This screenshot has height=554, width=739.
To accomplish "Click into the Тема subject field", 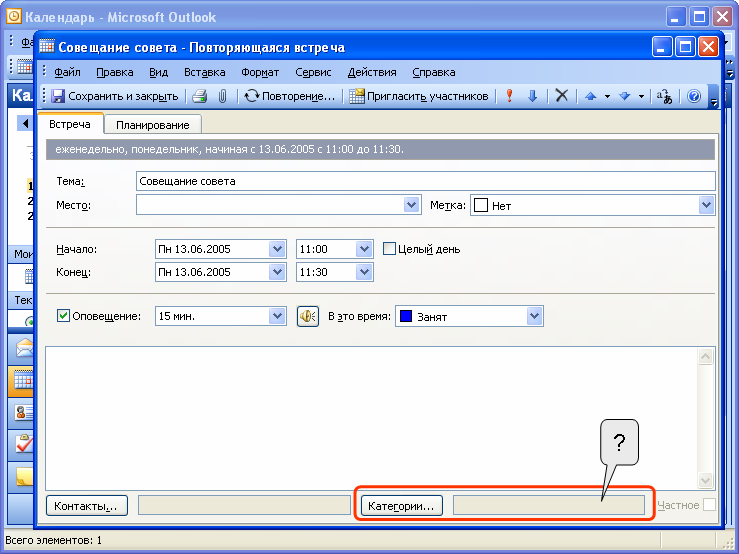I will coord(426,181).
